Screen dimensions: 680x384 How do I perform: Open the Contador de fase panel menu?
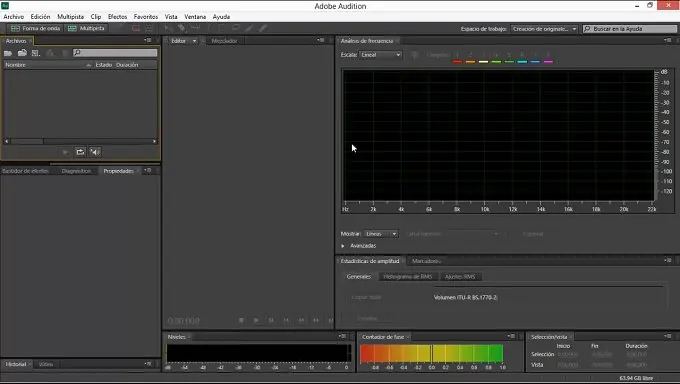511,336
